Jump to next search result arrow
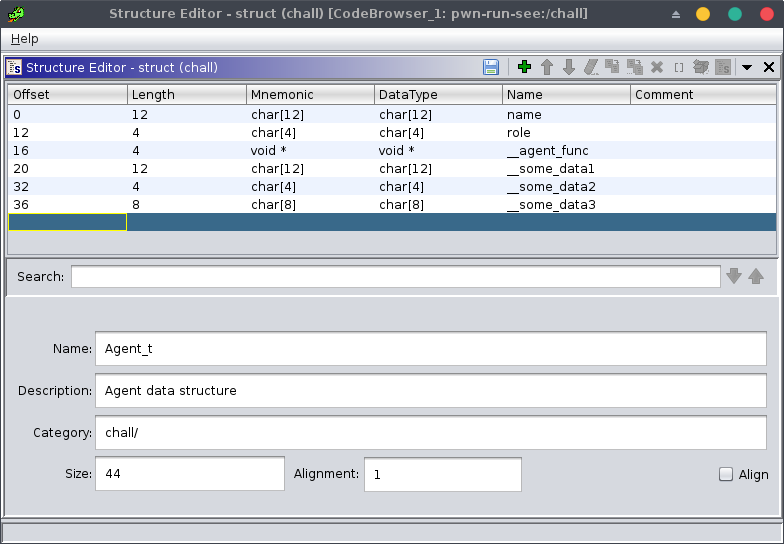784x544 pixels. click(x=734, y=276)
